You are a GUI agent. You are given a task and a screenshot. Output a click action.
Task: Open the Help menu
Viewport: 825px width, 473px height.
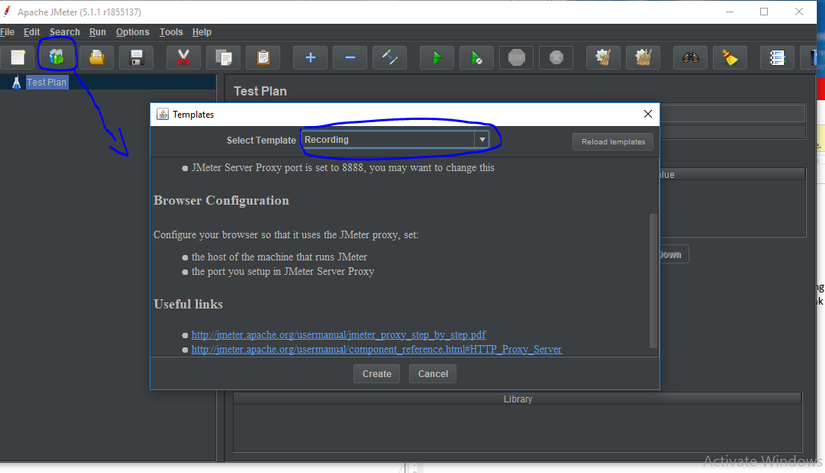[x=202, y=32]
